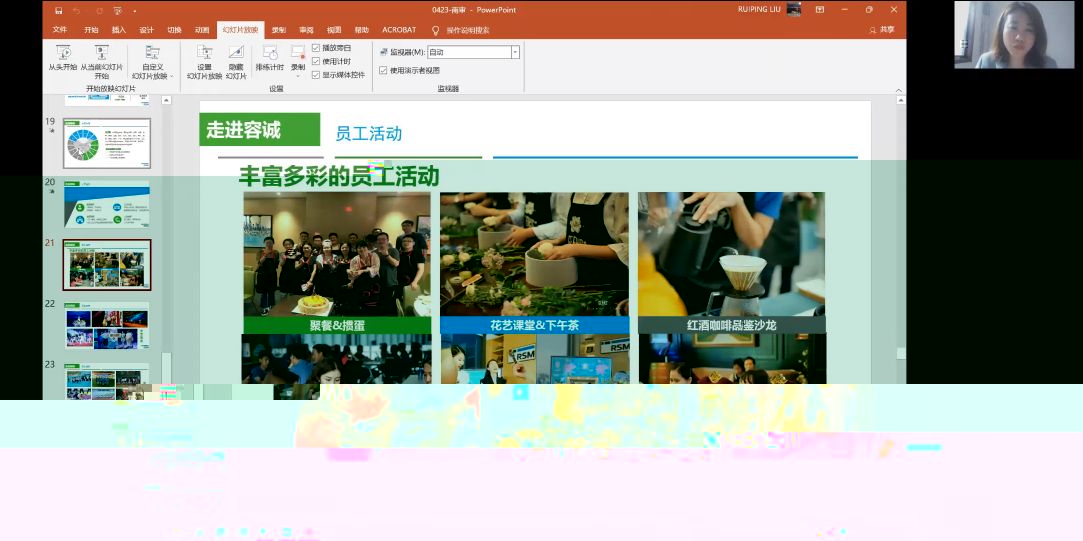
Task: Click the main vertical scrollbar thumb
Action: click(x=901, y=353)
